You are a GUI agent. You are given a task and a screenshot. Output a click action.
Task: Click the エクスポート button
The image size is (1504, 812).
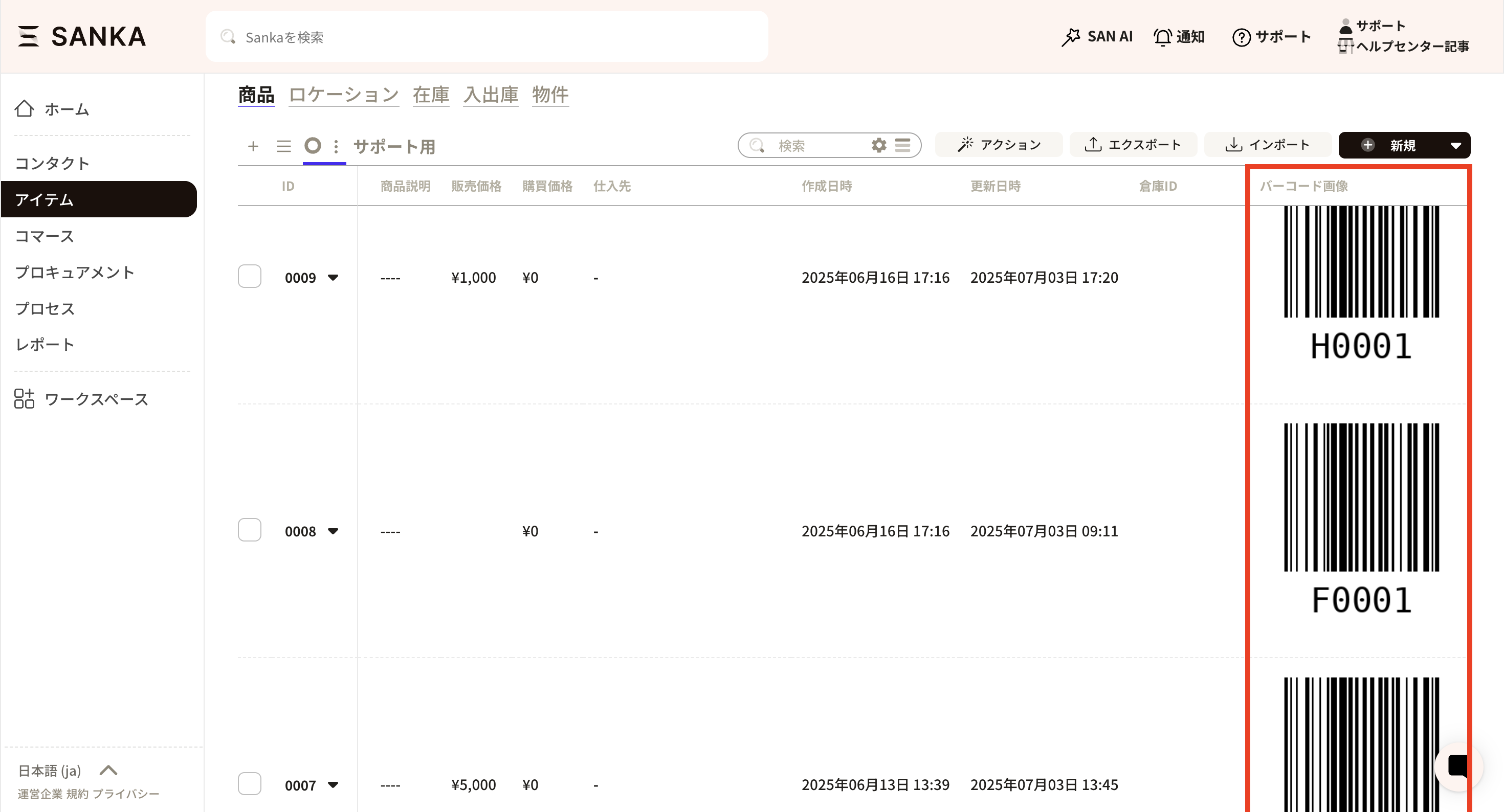click(x=1133, y=145)
